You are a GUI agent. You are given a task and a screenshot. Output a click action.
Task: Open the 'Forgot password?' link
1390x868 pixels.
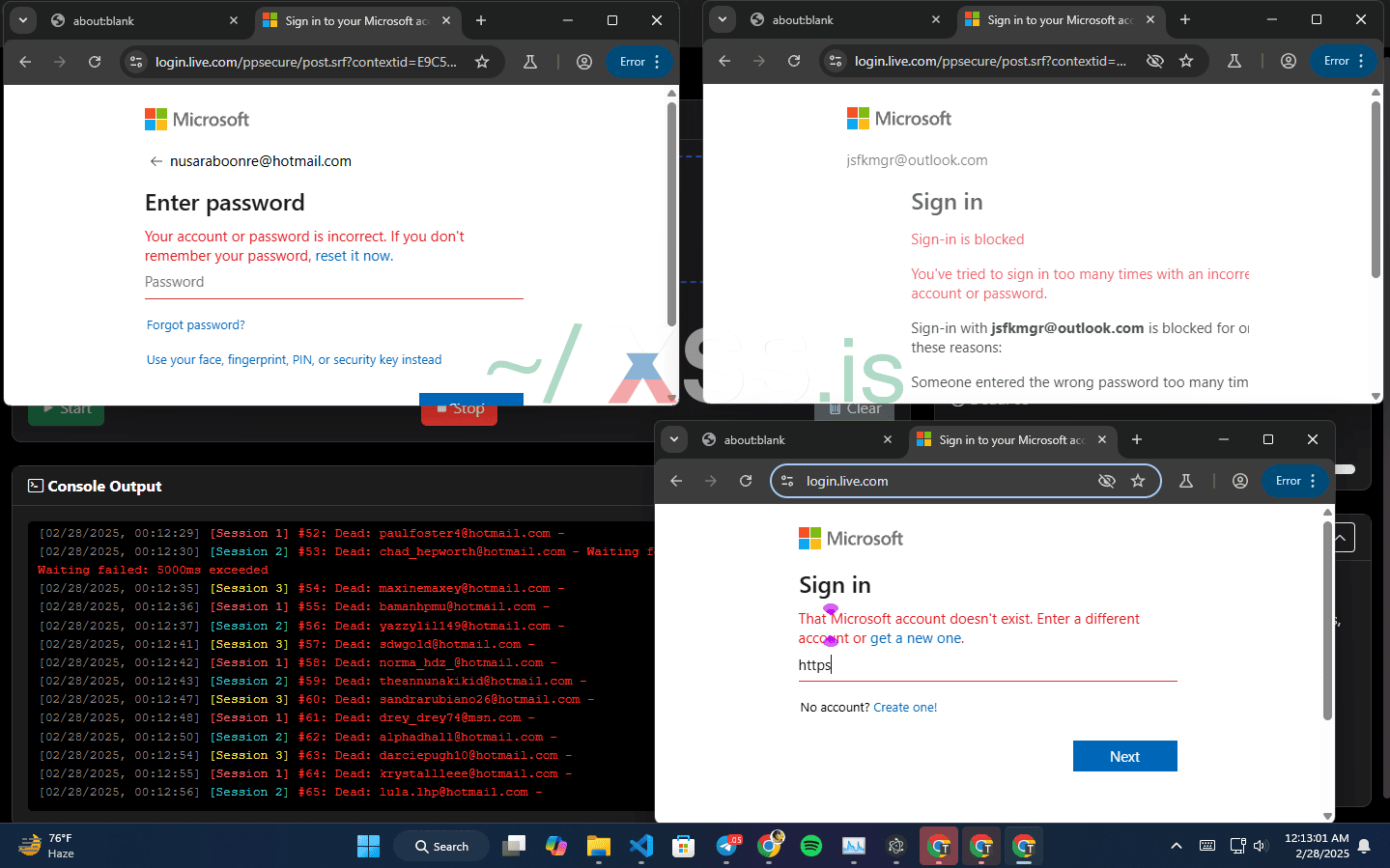[x=196, y=325]
